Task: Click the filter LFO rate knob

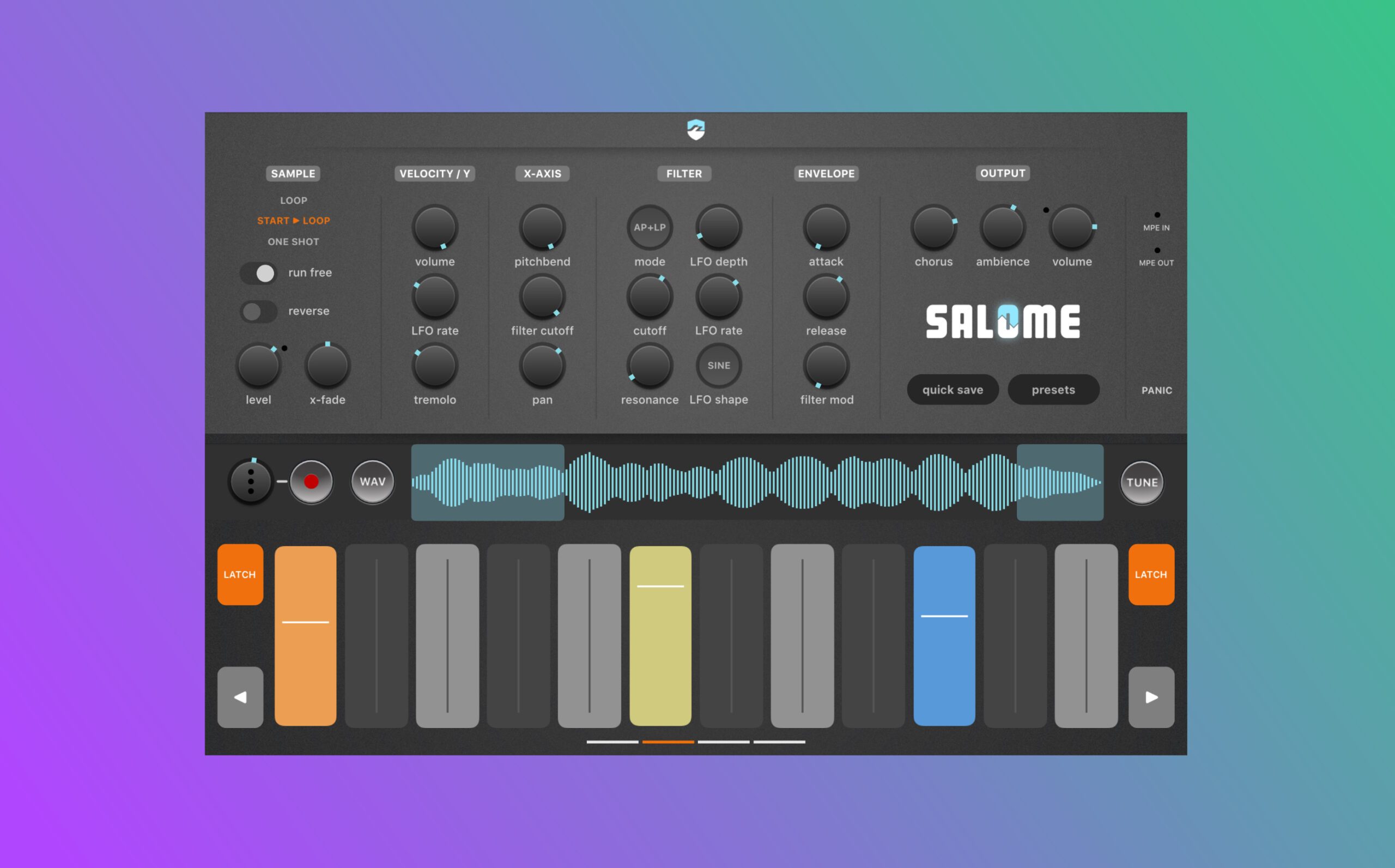Action: click(719, 297)
